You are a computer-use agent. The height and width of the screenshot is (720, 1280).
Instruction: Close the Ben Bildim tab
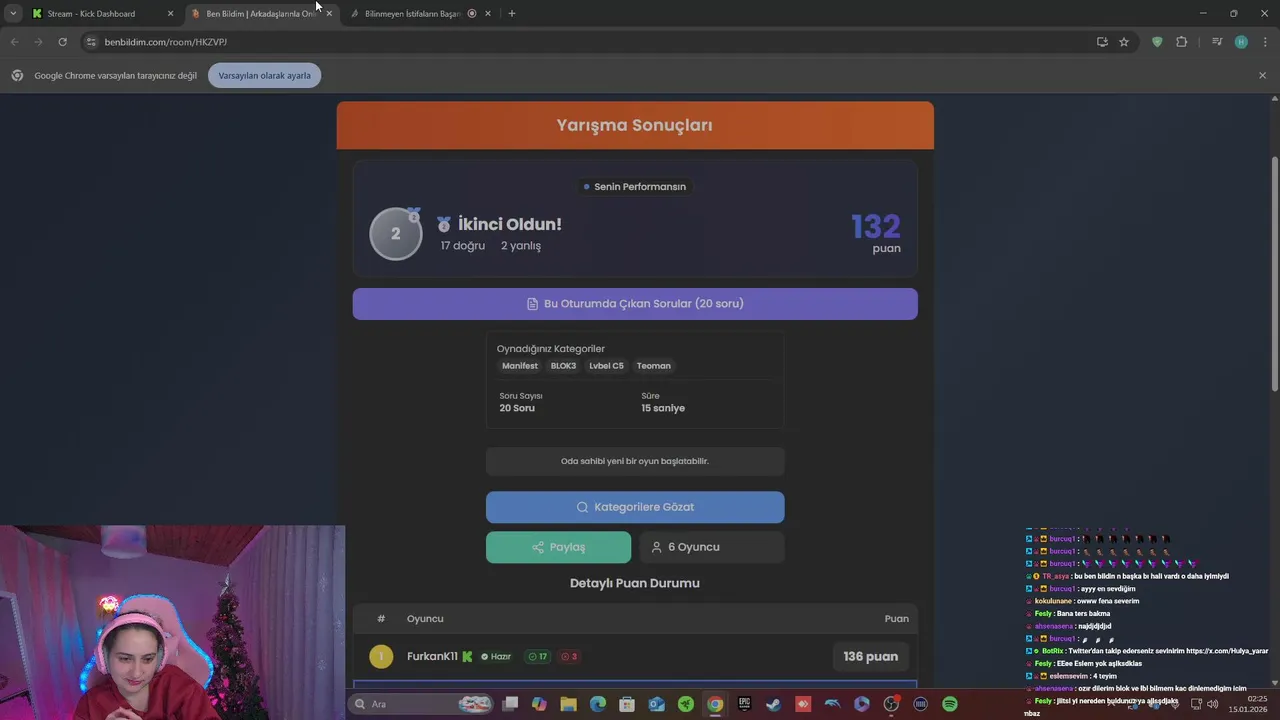[329, 14]
